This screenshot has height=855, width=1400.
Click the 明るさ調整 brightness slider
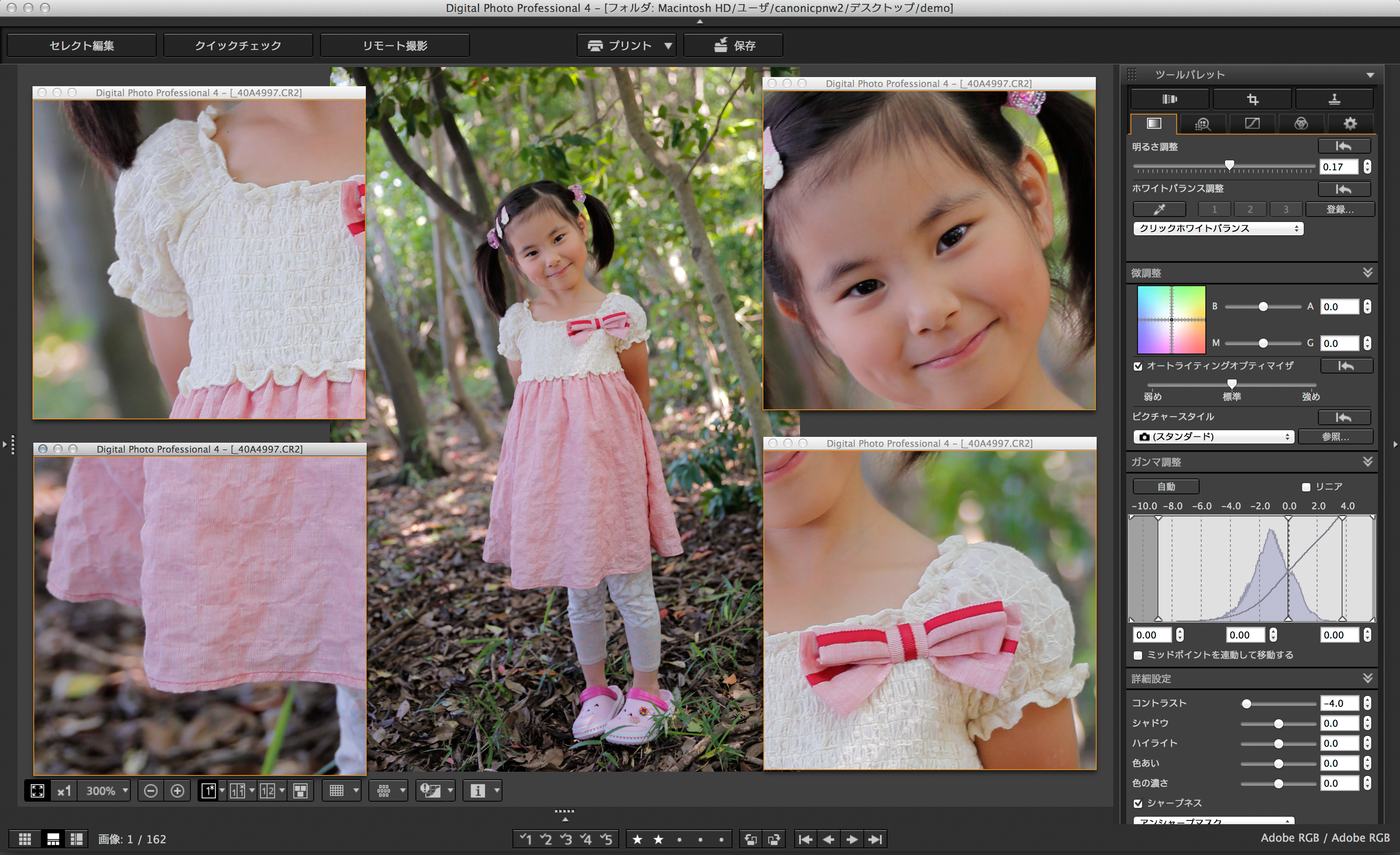1229,166
